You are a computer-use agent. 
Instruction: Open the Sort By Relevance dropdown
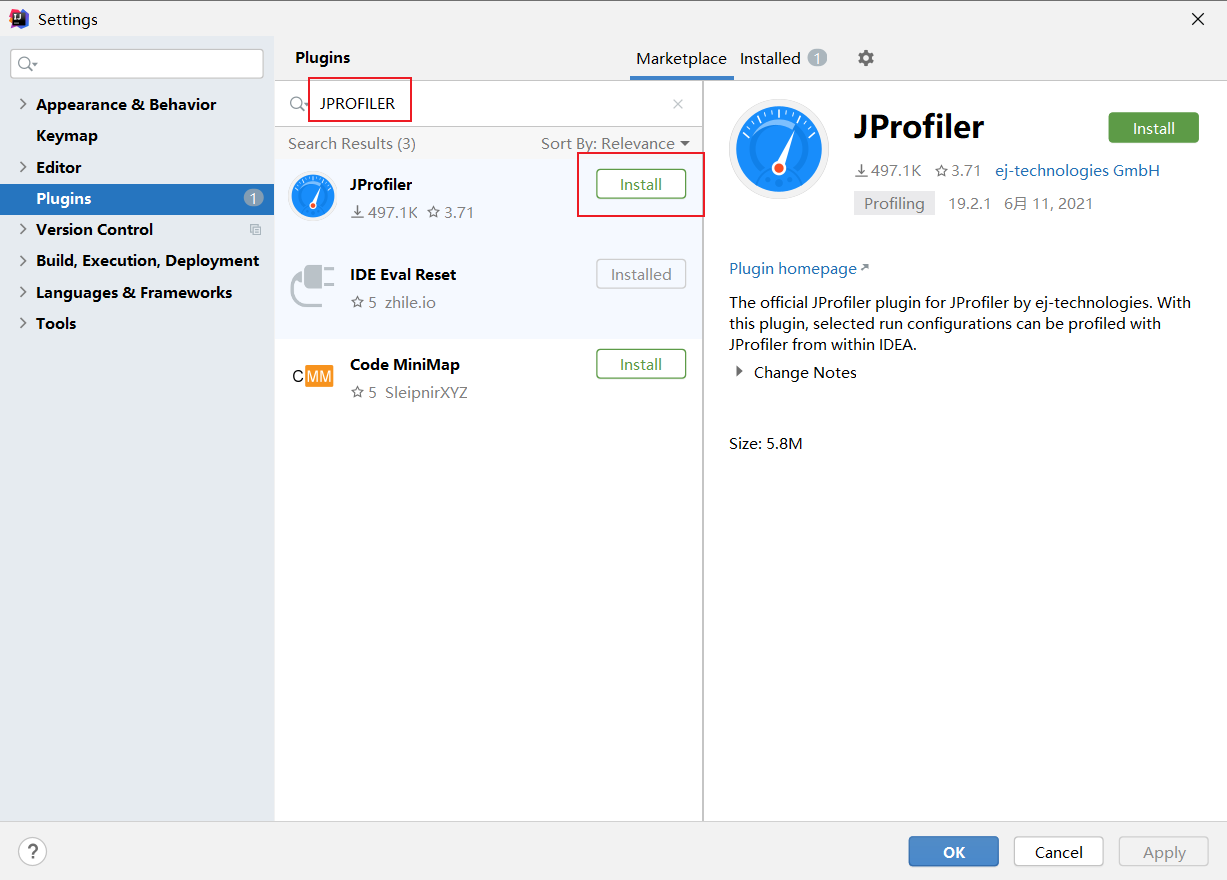click(x=615, y=144)
